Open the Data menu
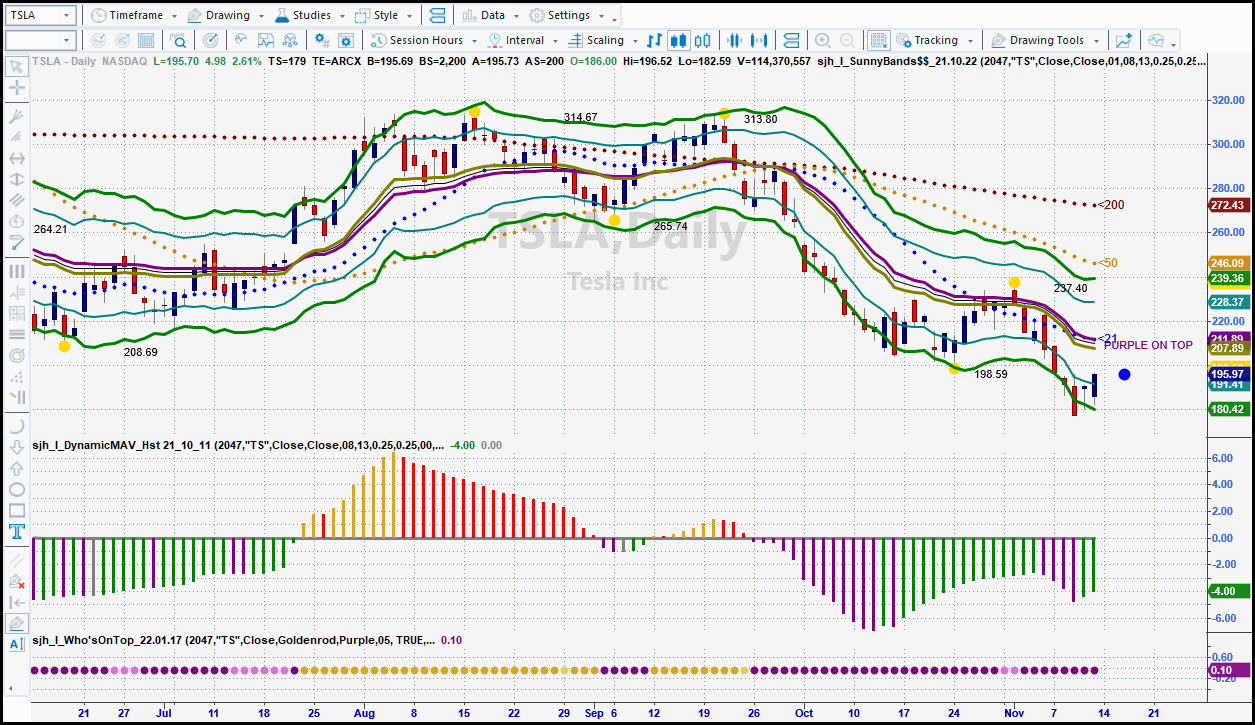The height and width of the screenshot is (725, 1255). pyautogui.click(x=491, y=16)
